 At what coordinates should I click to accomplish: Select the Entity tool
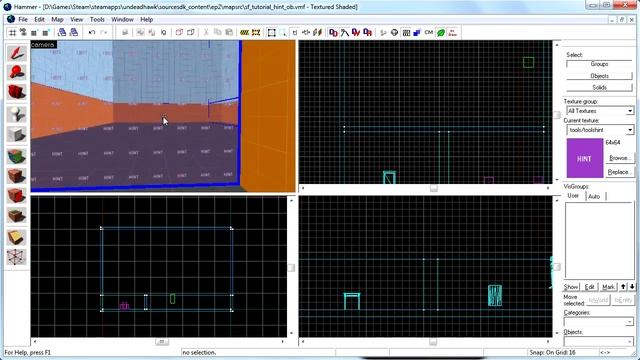[x=16, y=114]
